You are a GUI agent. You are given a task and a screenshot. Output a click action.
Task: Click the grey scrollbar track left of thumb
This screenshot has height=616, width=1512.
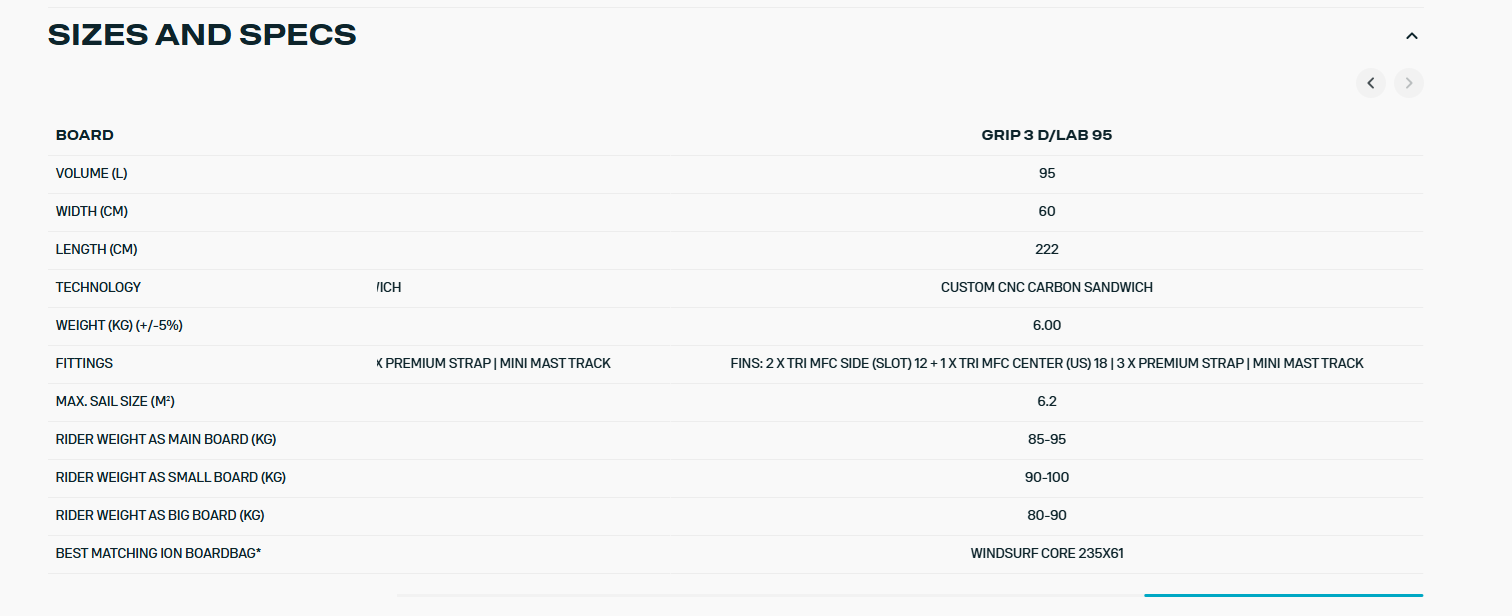(x=770, y=595)
